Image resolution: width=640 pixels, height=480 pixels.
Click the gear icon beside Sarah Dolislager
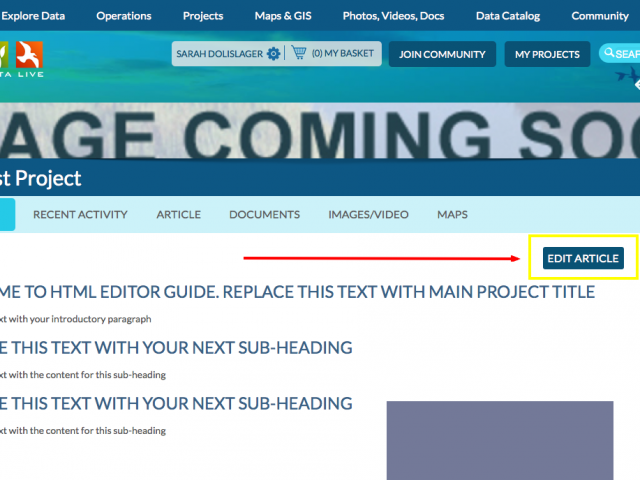coord(273,53)
